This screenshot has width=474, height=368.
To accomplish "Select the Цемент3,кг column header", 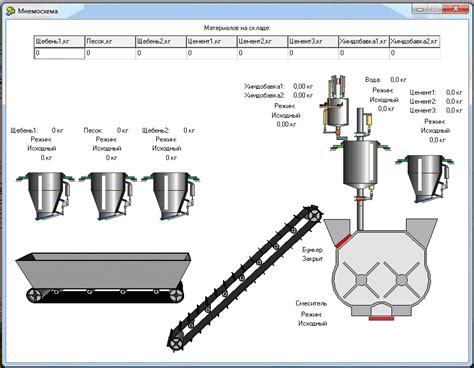I will [313, 42].
